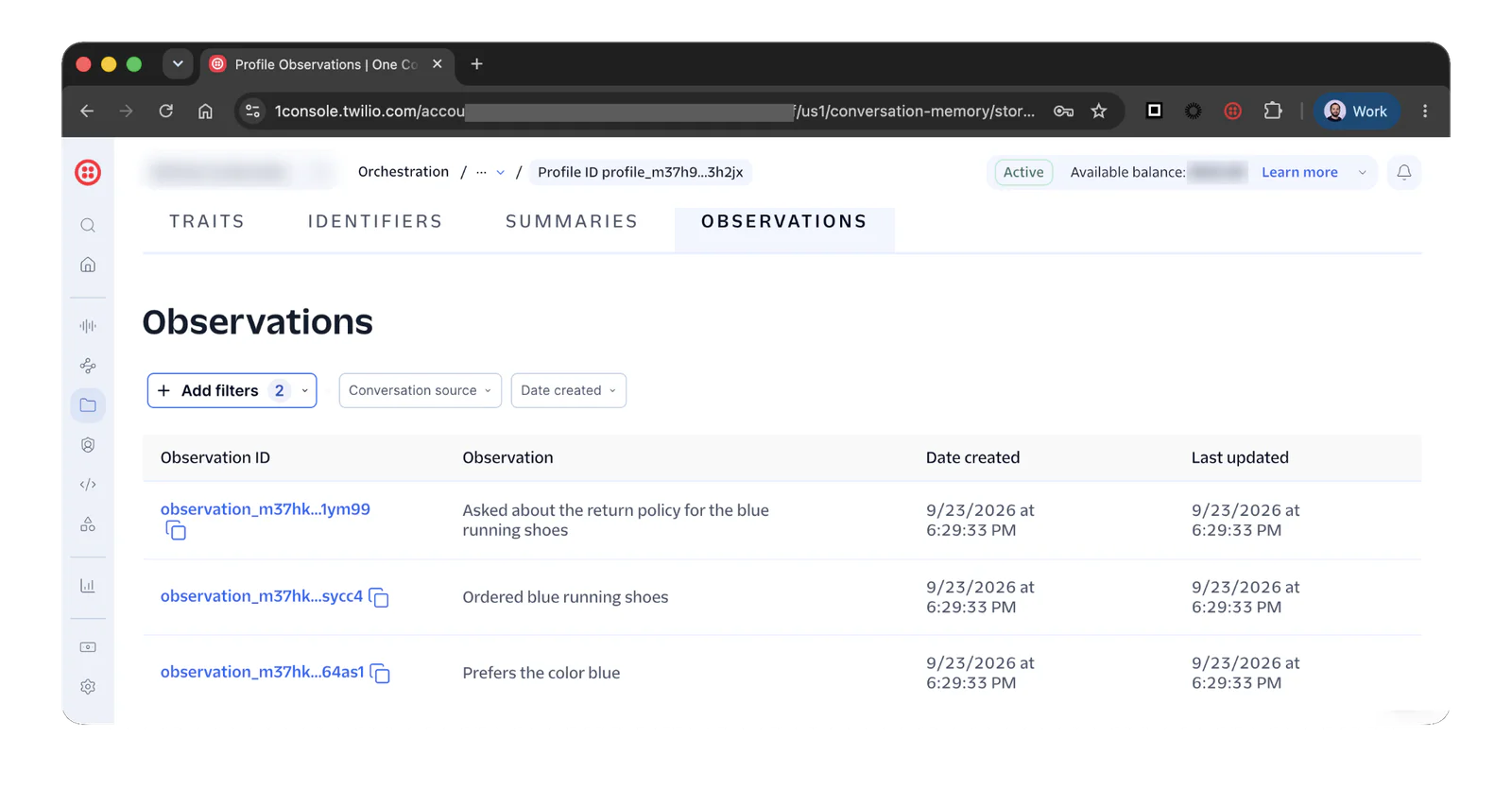Image resolution: width=1512 pixels, height=806 pixels.
Task: Copy the observation ID ending in 64as1
Action: pyautogui.click(x=380, y=673)
